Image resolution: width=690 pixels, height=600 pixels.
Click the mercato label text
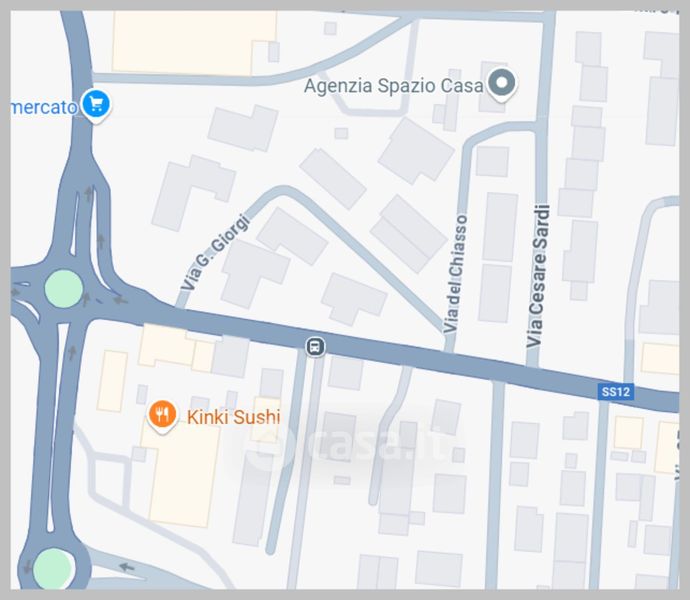pyautogui.click(x=44, y=107)
